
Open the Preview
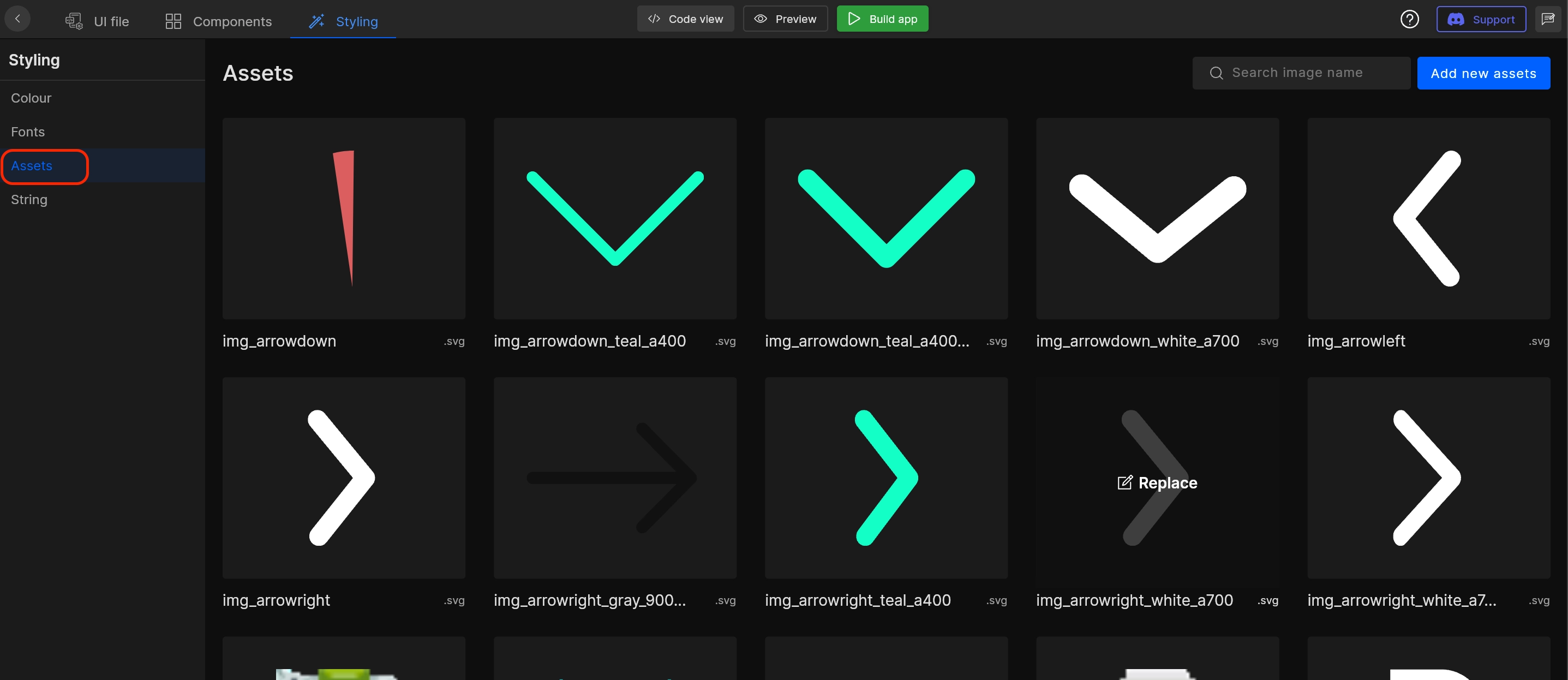tap(785, 19)
